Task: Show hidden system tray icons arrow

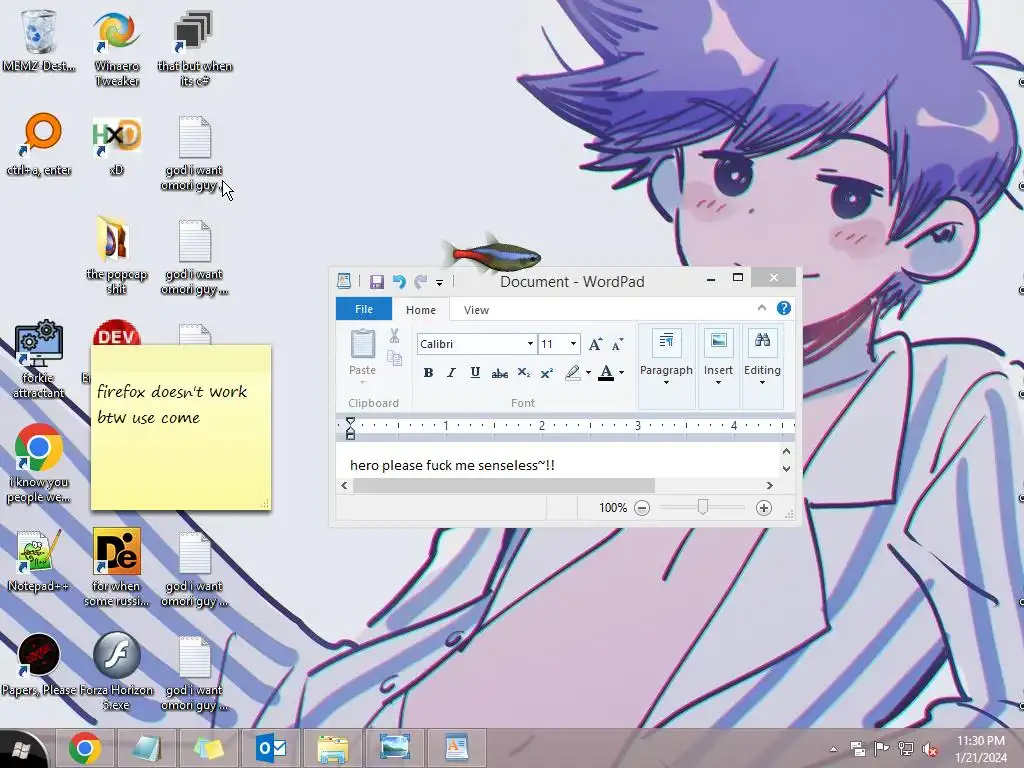Action: [834, 749]
